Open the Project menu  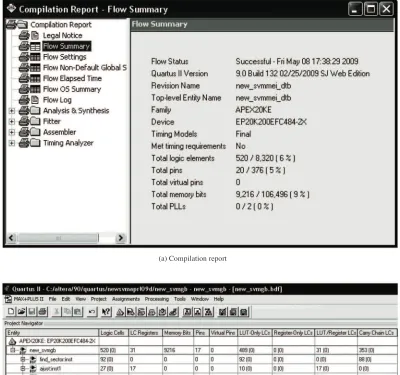(x=99, y=299)
